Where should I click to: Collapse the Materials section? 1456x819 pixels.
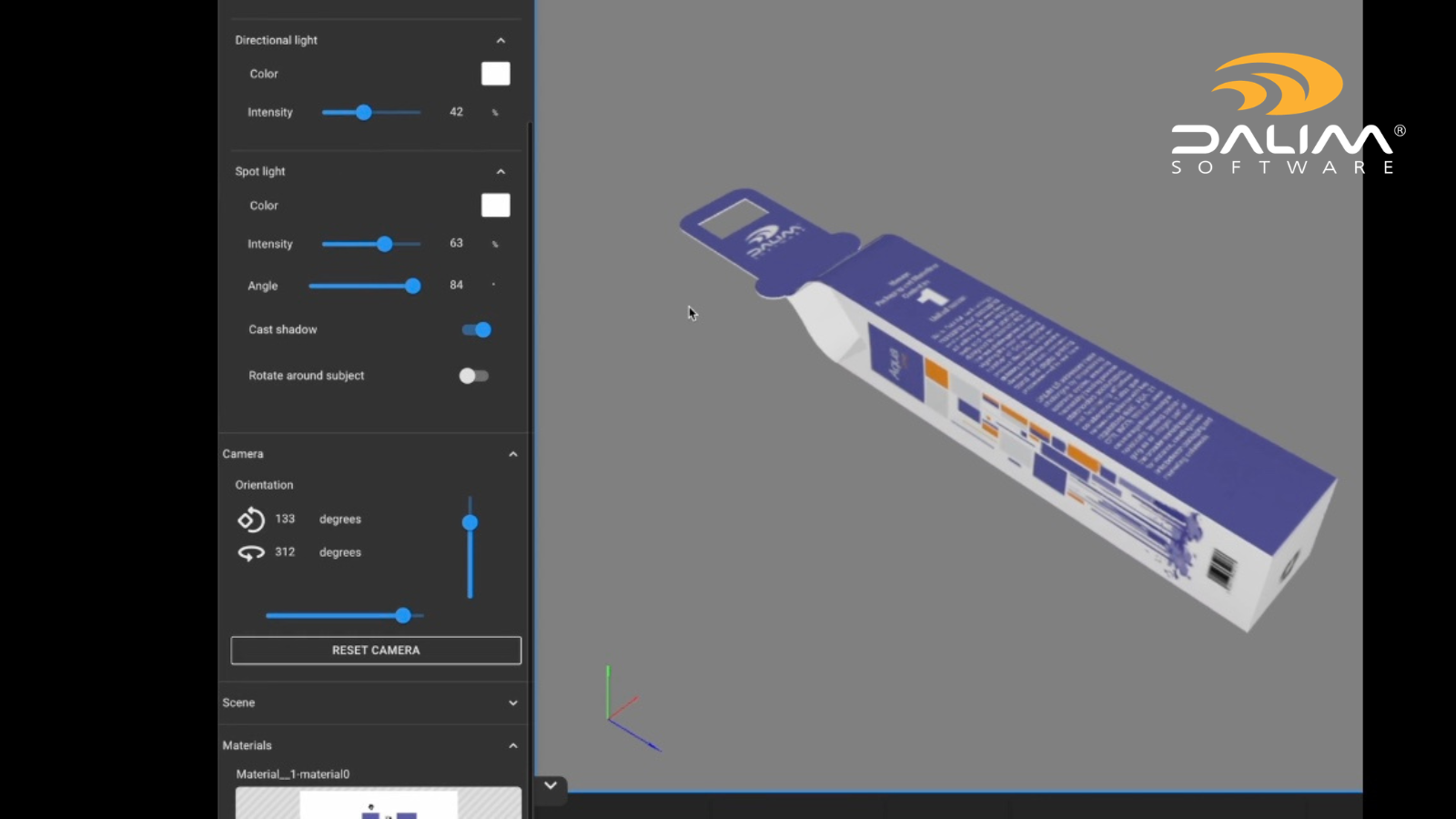(513, 745)
